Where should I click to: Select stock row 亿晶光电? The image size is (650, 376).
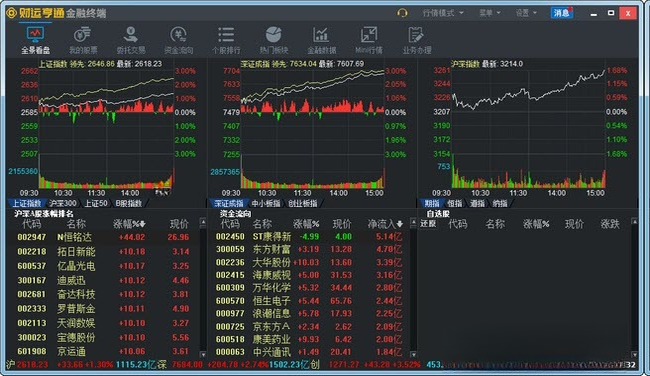(x=103, y=266)
